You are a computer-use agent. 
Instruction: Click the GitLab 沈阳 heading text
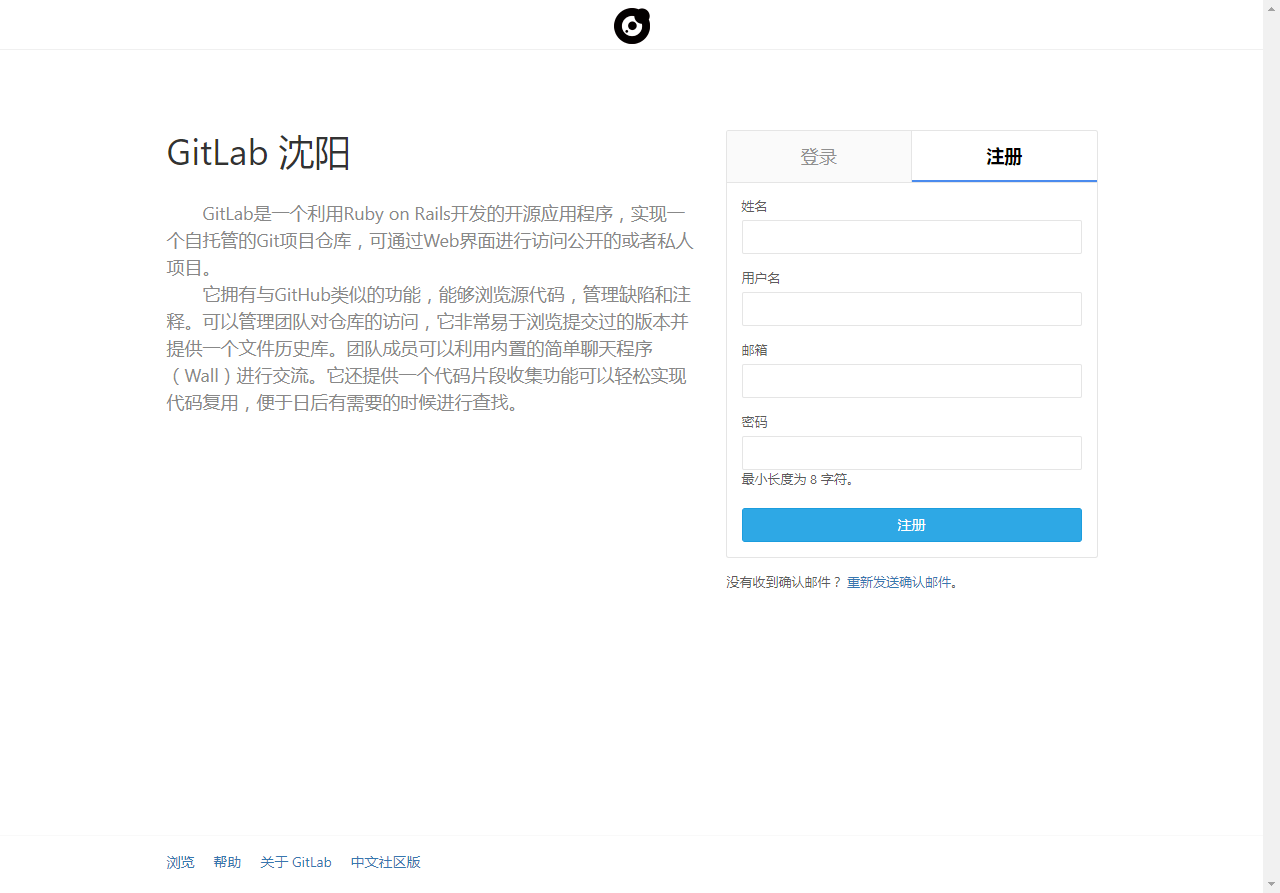[x=259, y=153]
